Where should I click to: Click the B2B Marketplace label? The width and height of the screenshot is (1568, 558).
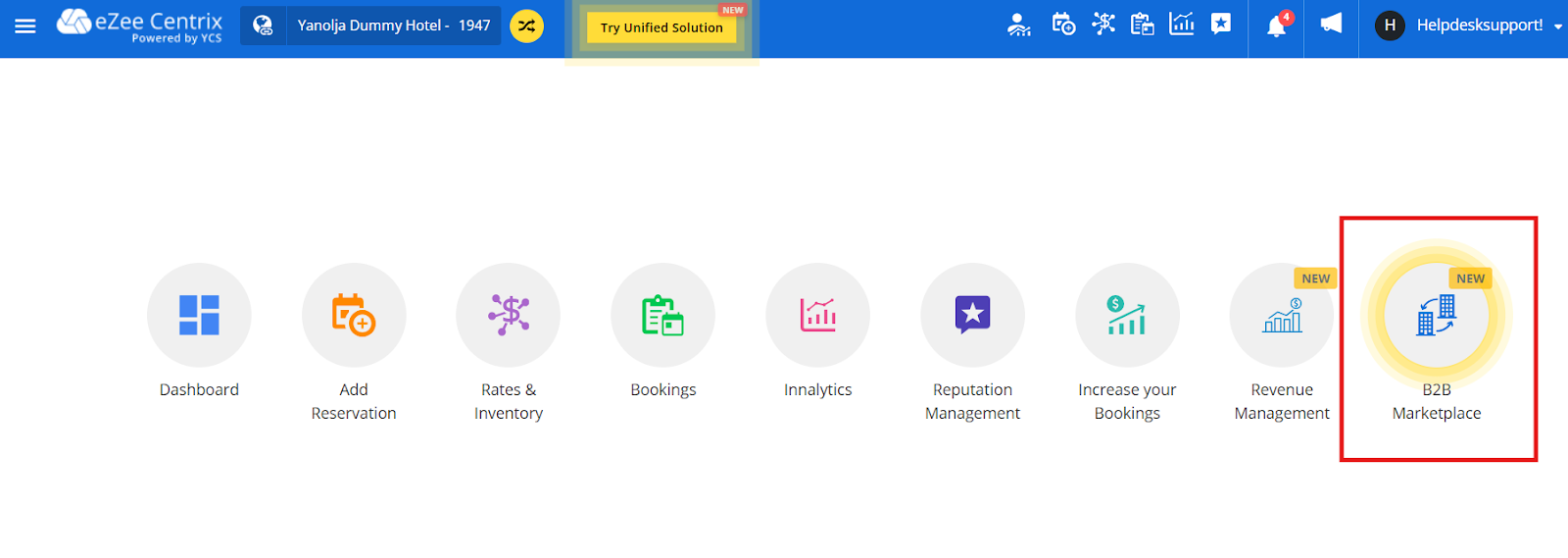point(1437,401)
